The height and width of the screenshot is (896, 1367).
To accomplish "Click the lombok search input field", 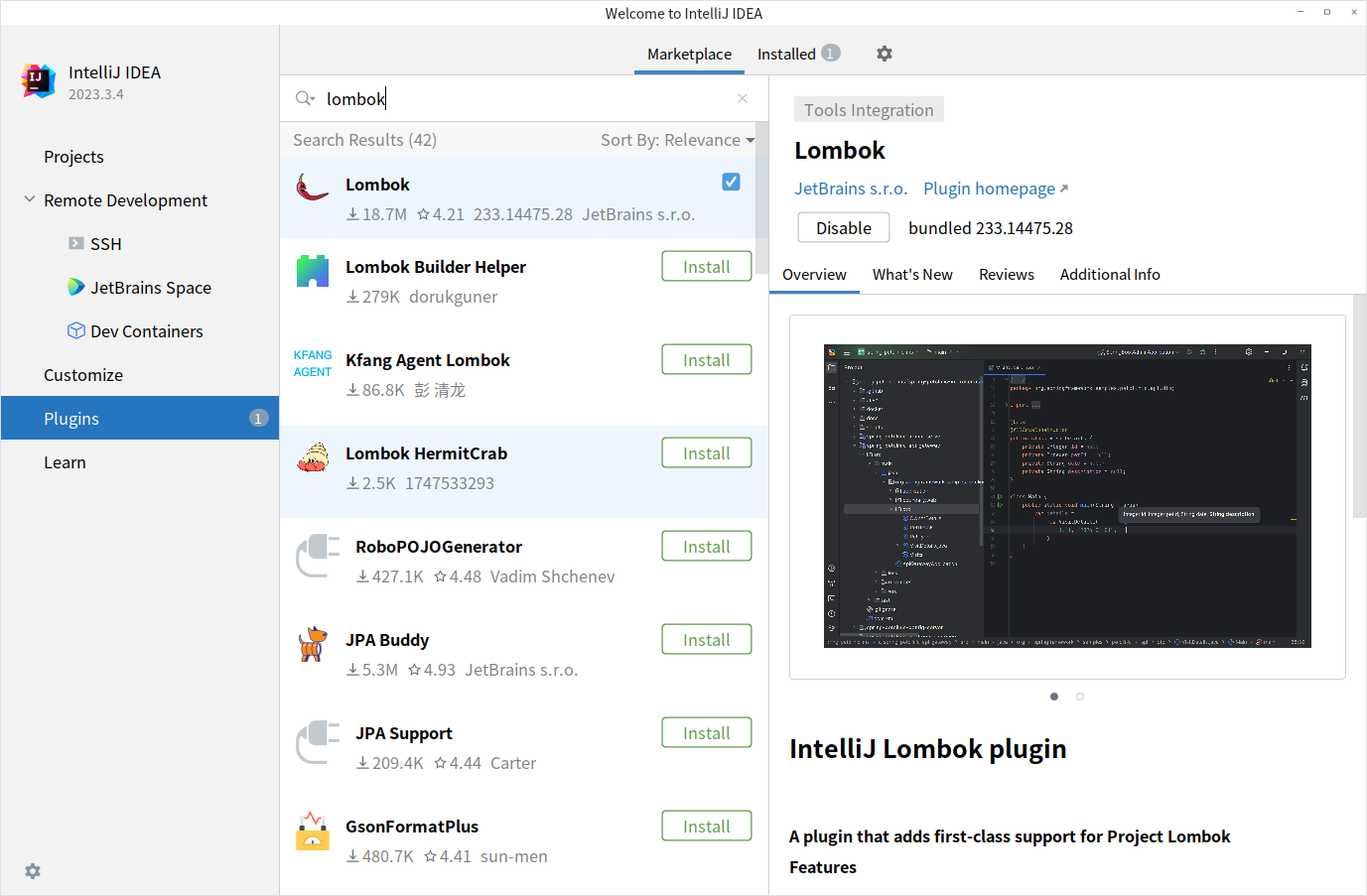I will pyautogui.click(x=524, y=98).
